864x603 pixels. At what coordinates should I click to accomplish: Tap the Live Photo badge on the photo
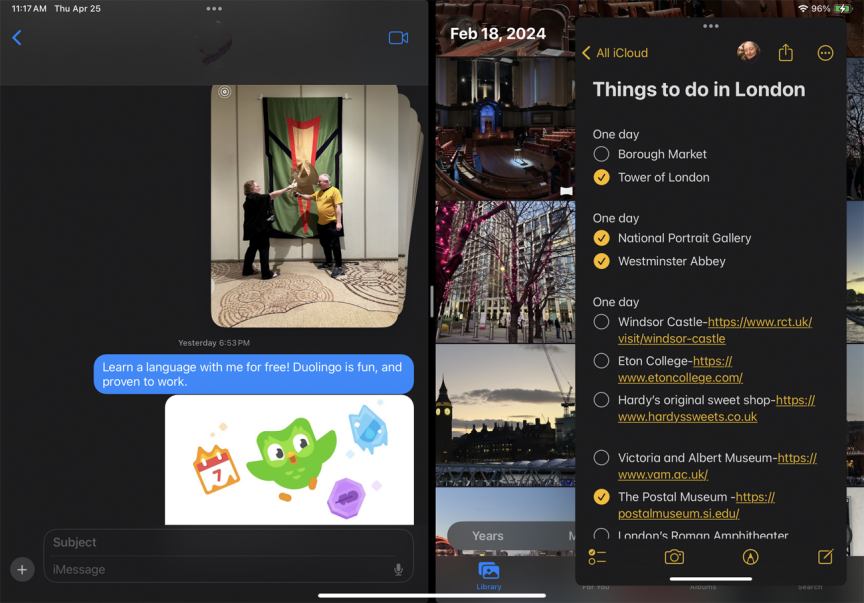coord(224,92)
